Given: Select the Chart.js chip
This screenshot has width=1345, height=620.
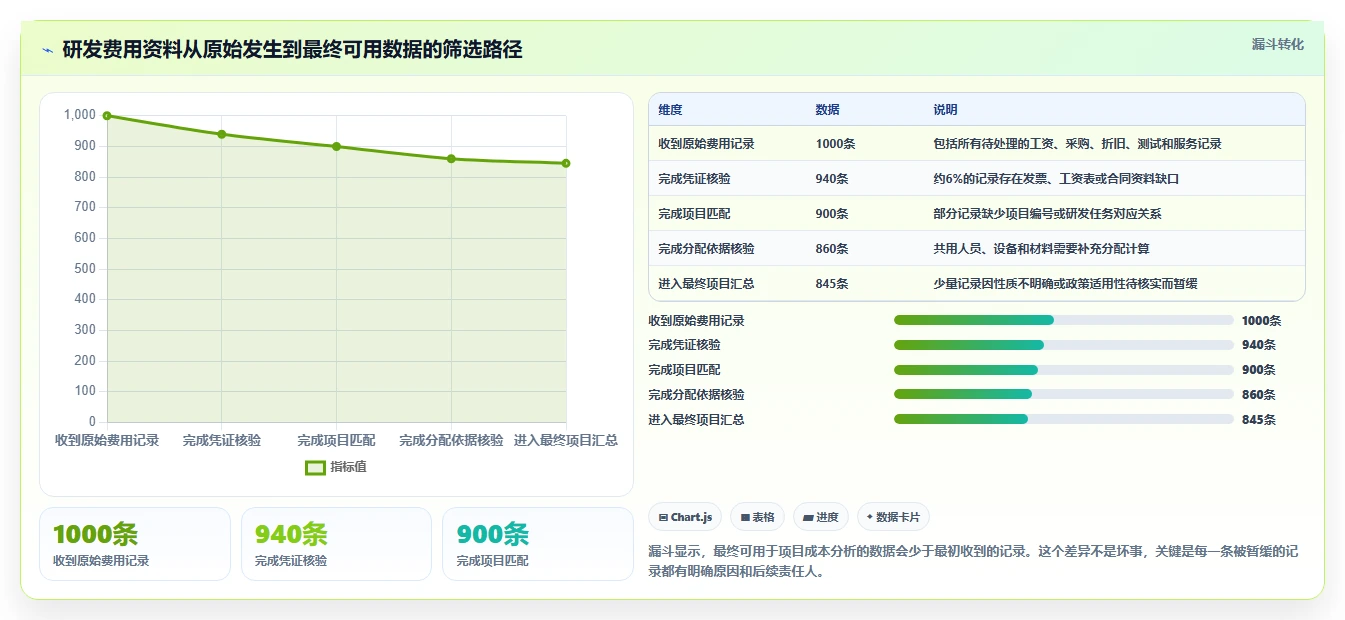Looking at the screenshot, I should (685, 517).
